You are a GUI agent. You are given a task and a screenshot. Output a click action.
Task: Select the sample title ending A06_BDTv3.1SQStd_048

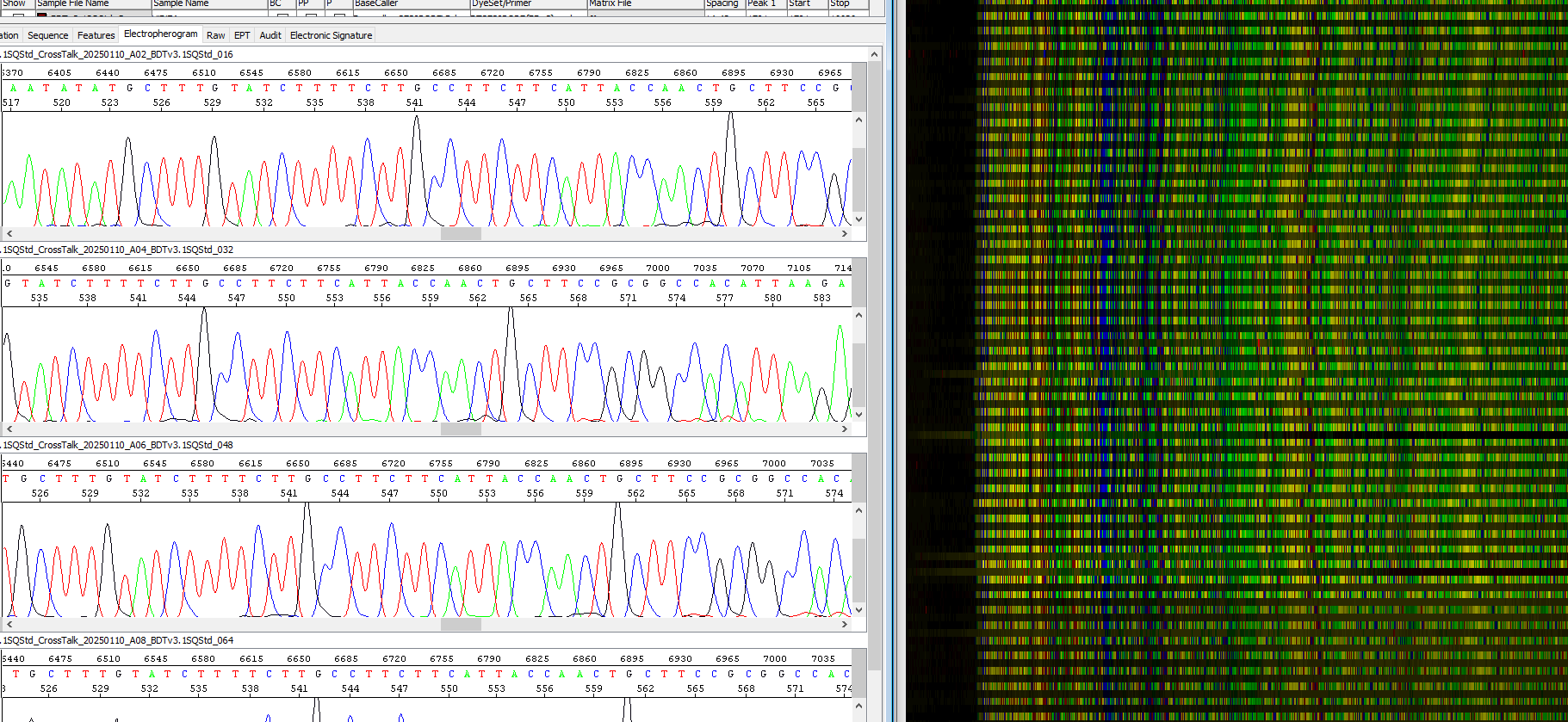118,445
